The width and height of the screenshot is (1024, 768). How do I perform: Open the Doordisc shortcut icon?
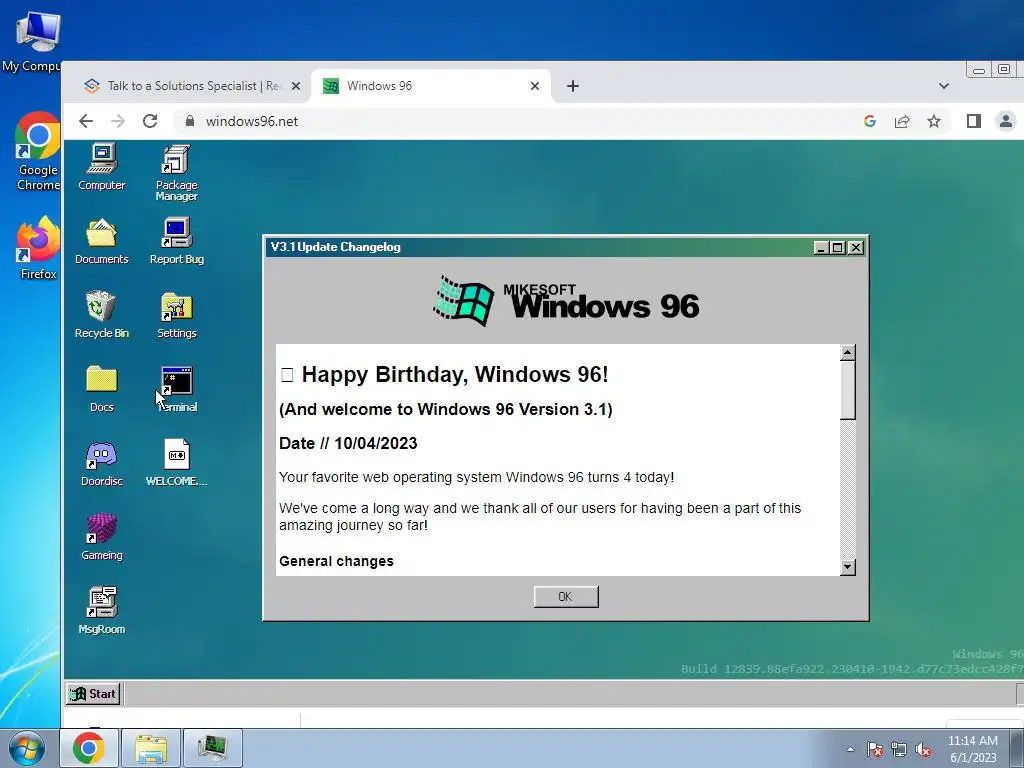coord(102,463)
